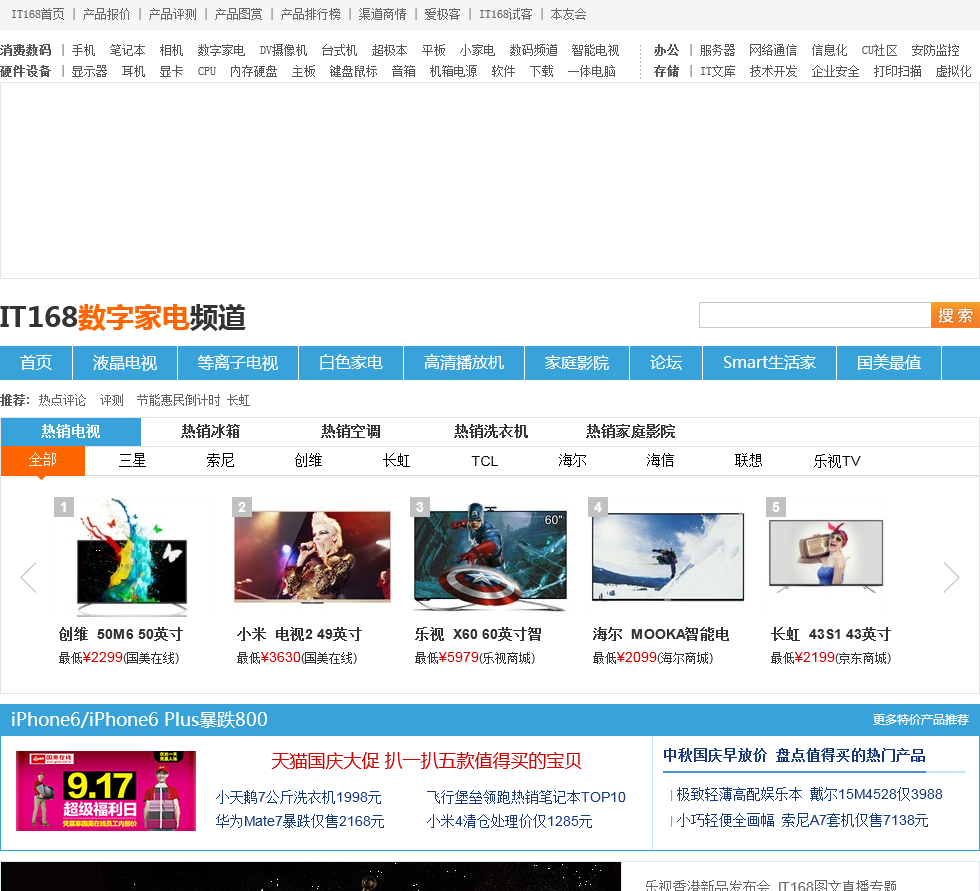This screenshot has height=891, width=980.
Task: Open the 海尔 MOOKA TV thumbnail
Action: click(x=668, y=557)
